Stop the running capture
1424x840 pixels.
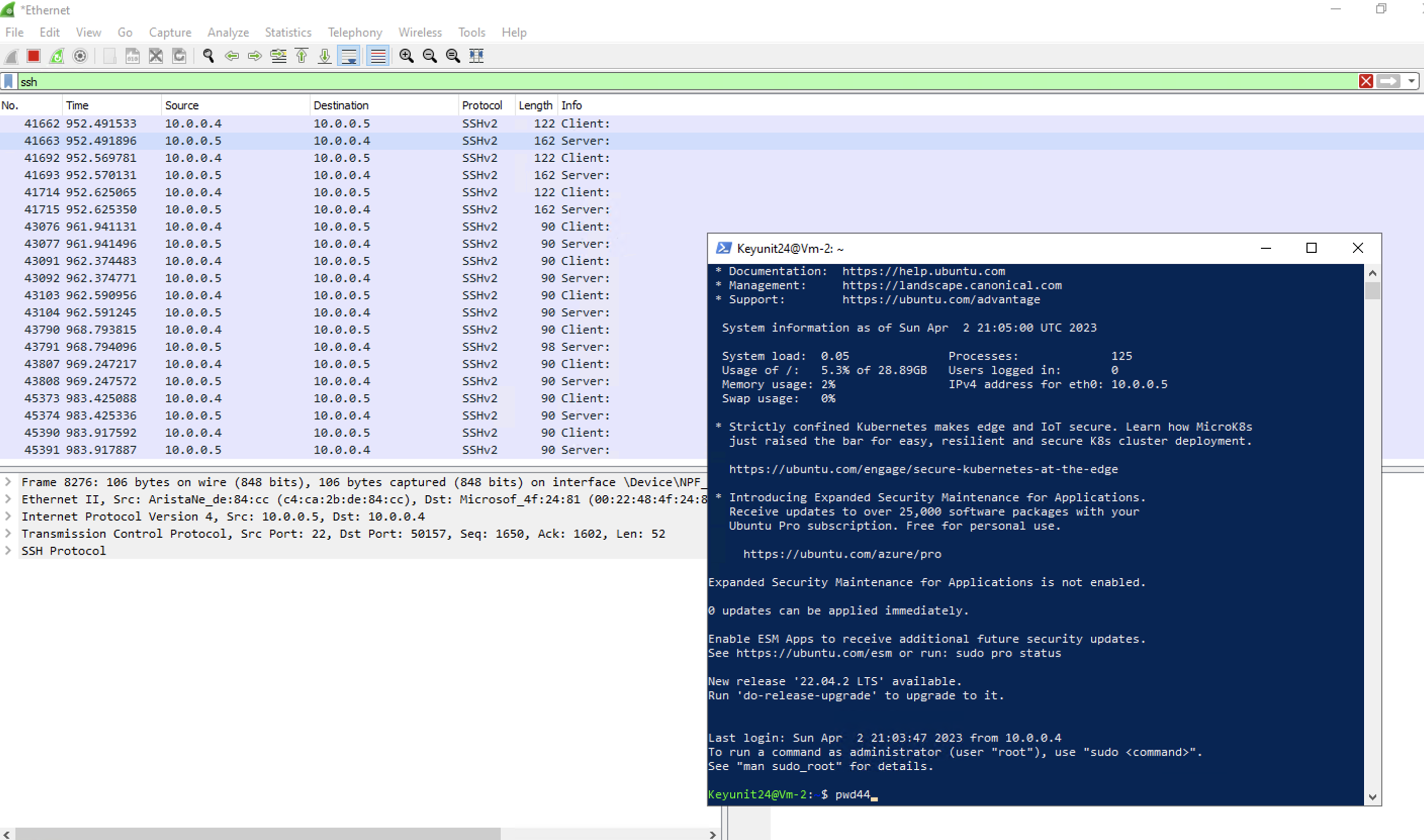point(33,56)
